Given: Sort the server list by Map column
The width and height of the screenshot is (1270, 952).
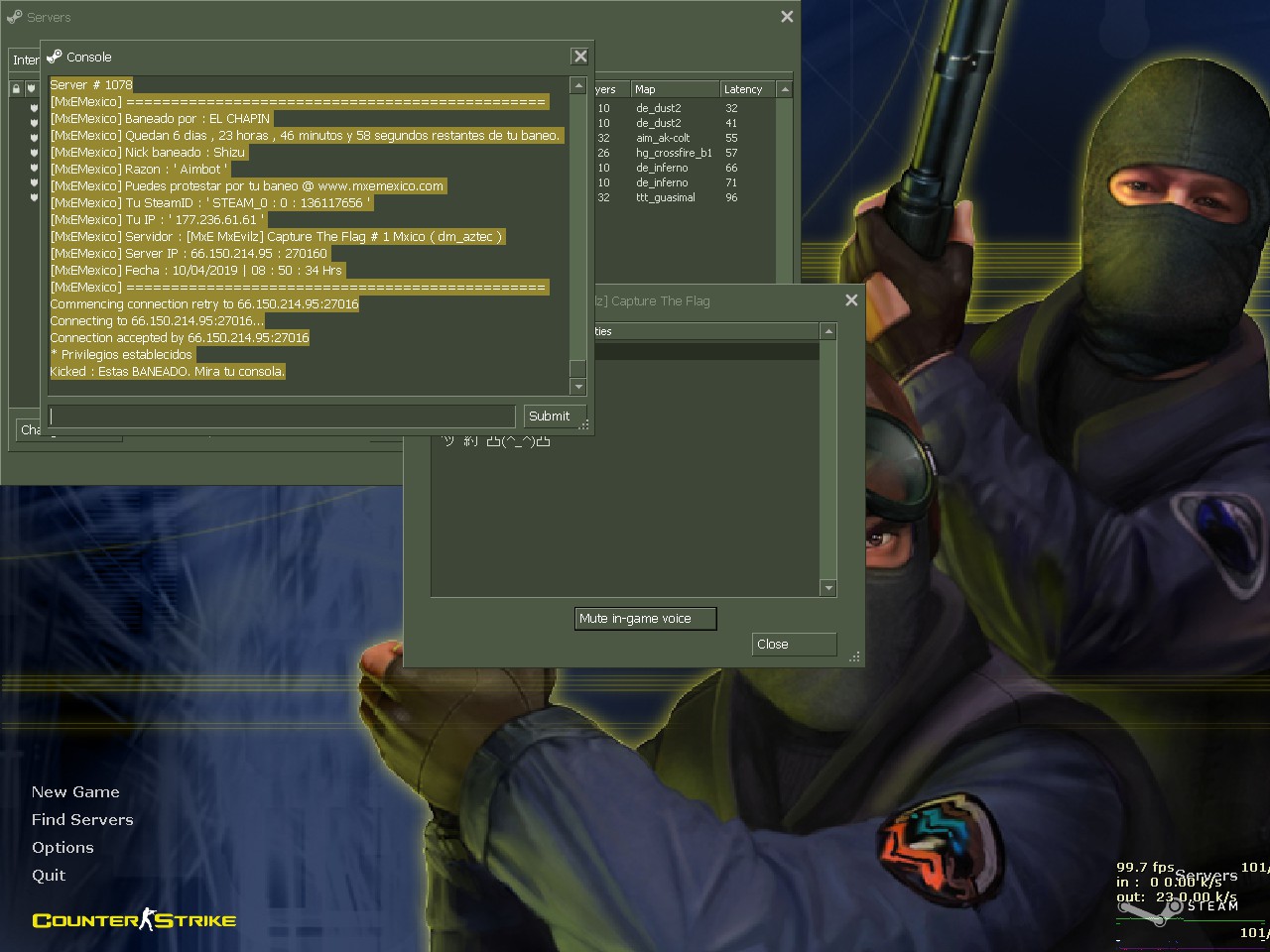Looking at the screenshot, I should click(x=675, y=89).
